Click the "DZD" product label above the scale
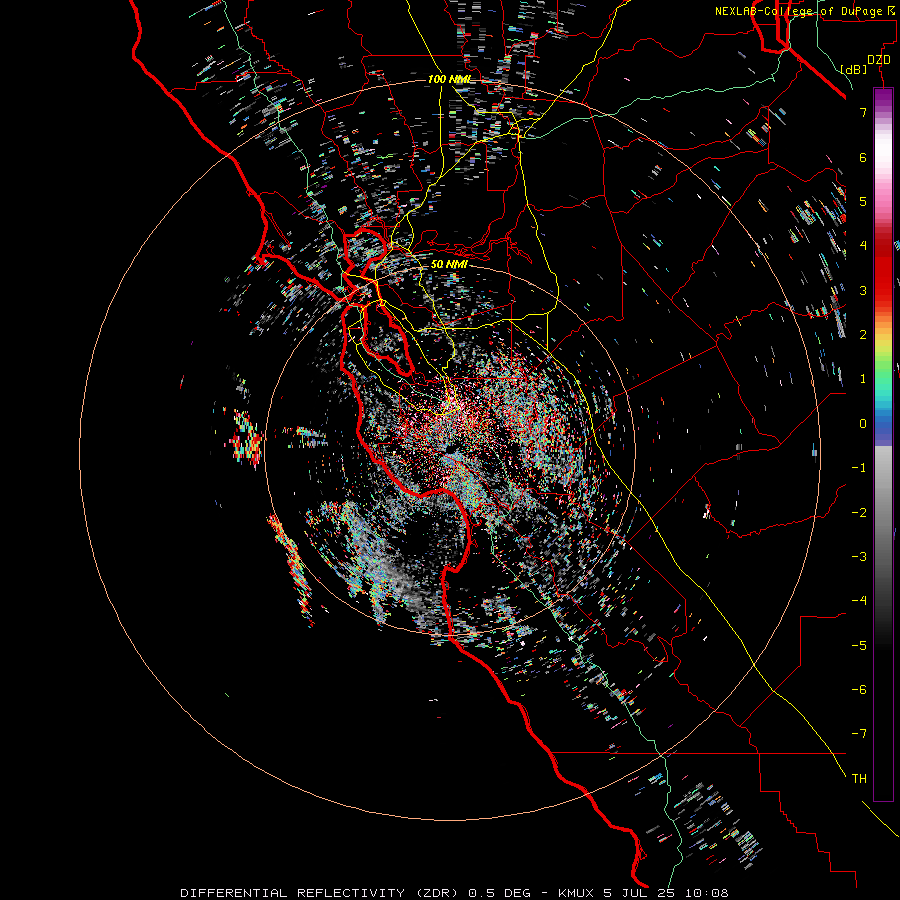 coord(879,60)
